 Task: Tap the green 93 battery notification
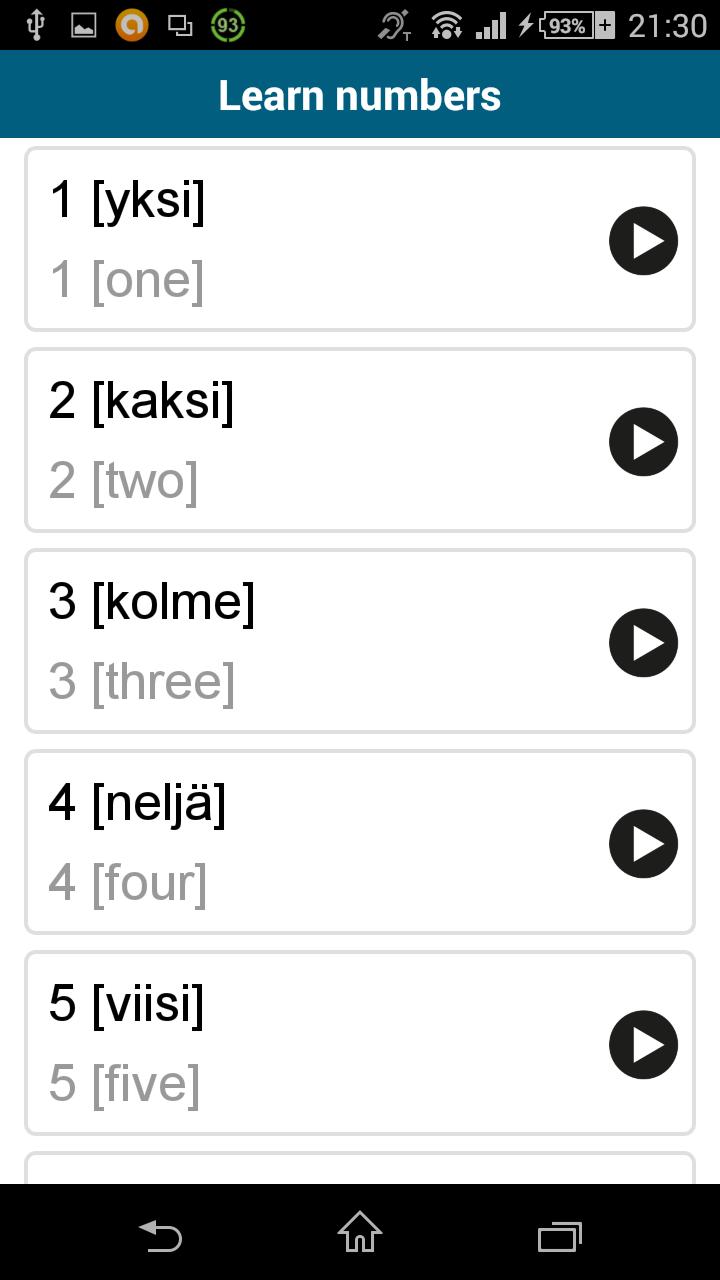(228, 26)
